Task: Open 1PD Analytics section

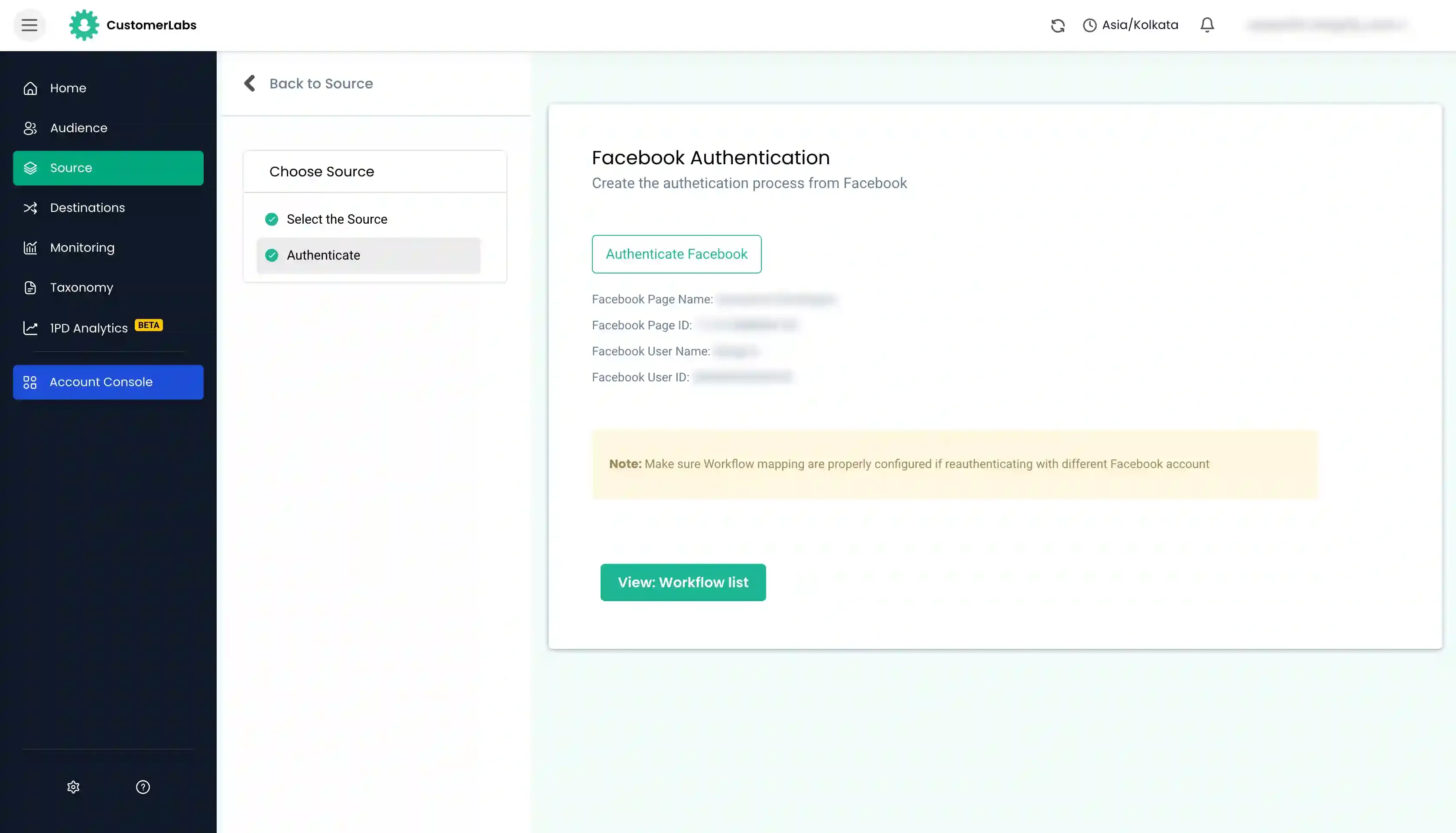Action: click(108, 328)
